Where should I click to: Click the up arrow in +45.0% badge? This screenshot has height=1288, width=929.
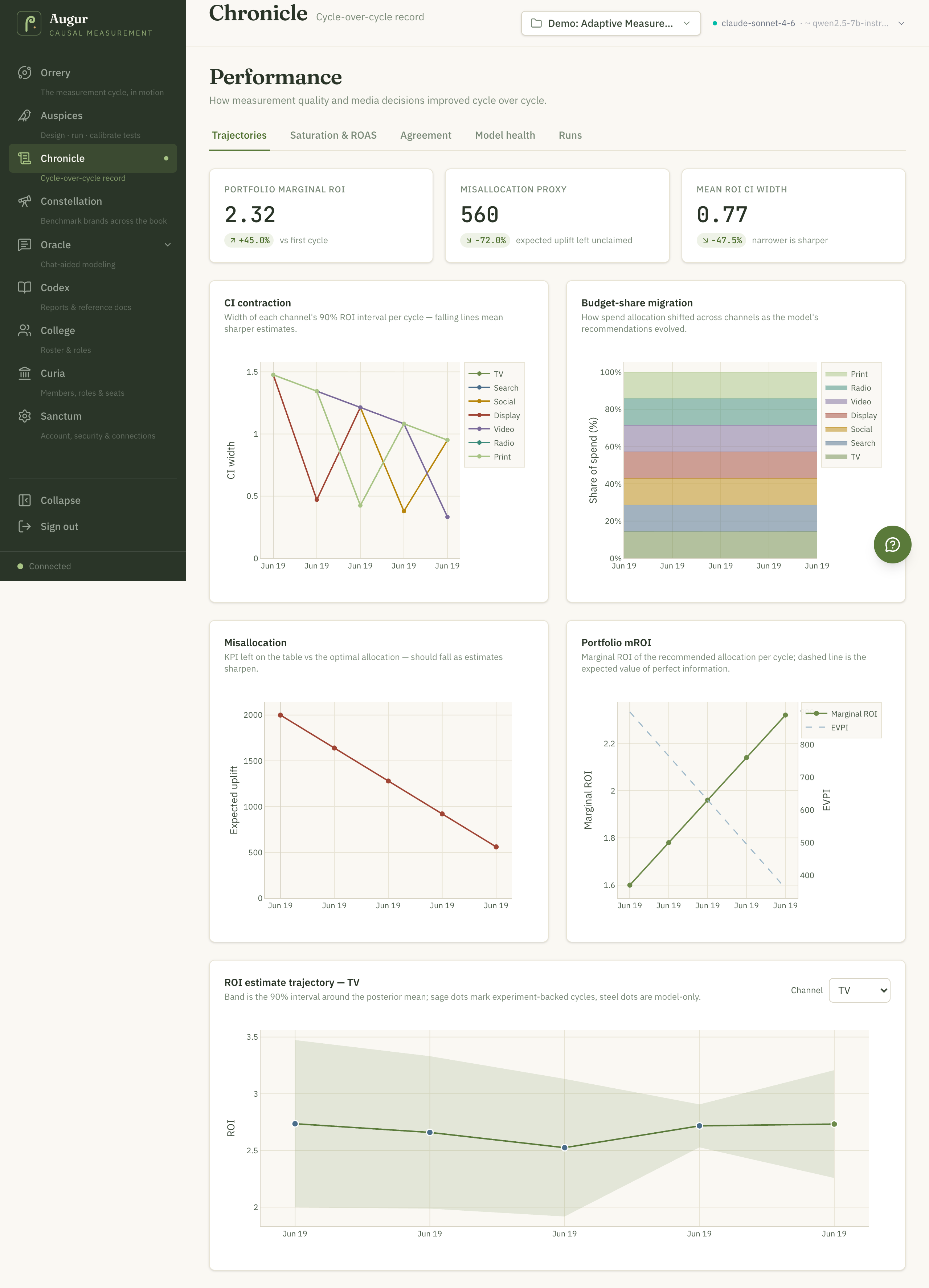[233, 240]
